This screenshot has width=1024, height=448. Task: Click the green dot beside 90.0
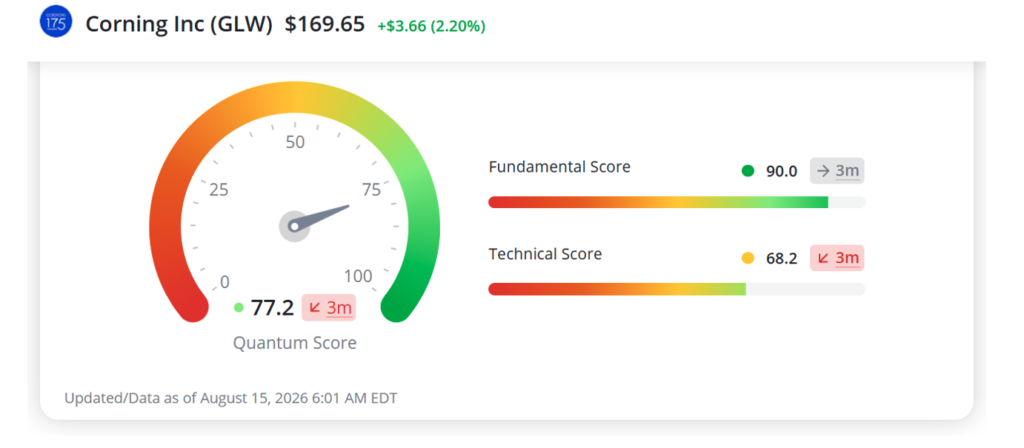tap(748, 171)
